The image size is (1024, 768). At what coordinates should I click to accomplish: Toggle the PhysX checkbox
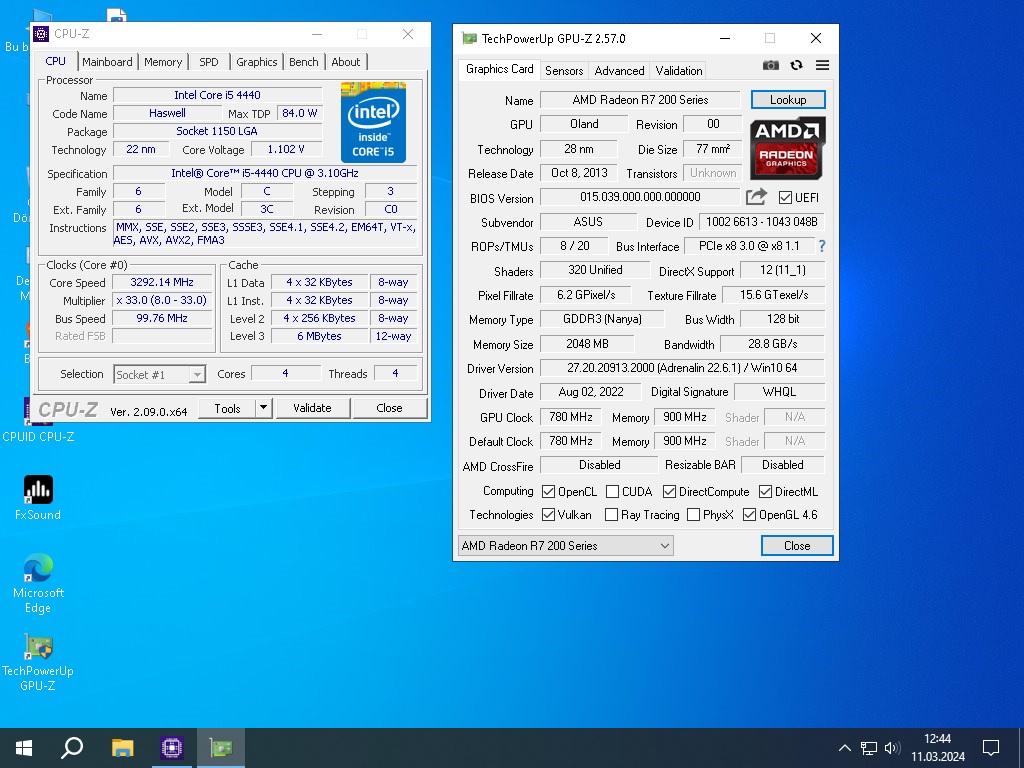[x=694, y=515]
